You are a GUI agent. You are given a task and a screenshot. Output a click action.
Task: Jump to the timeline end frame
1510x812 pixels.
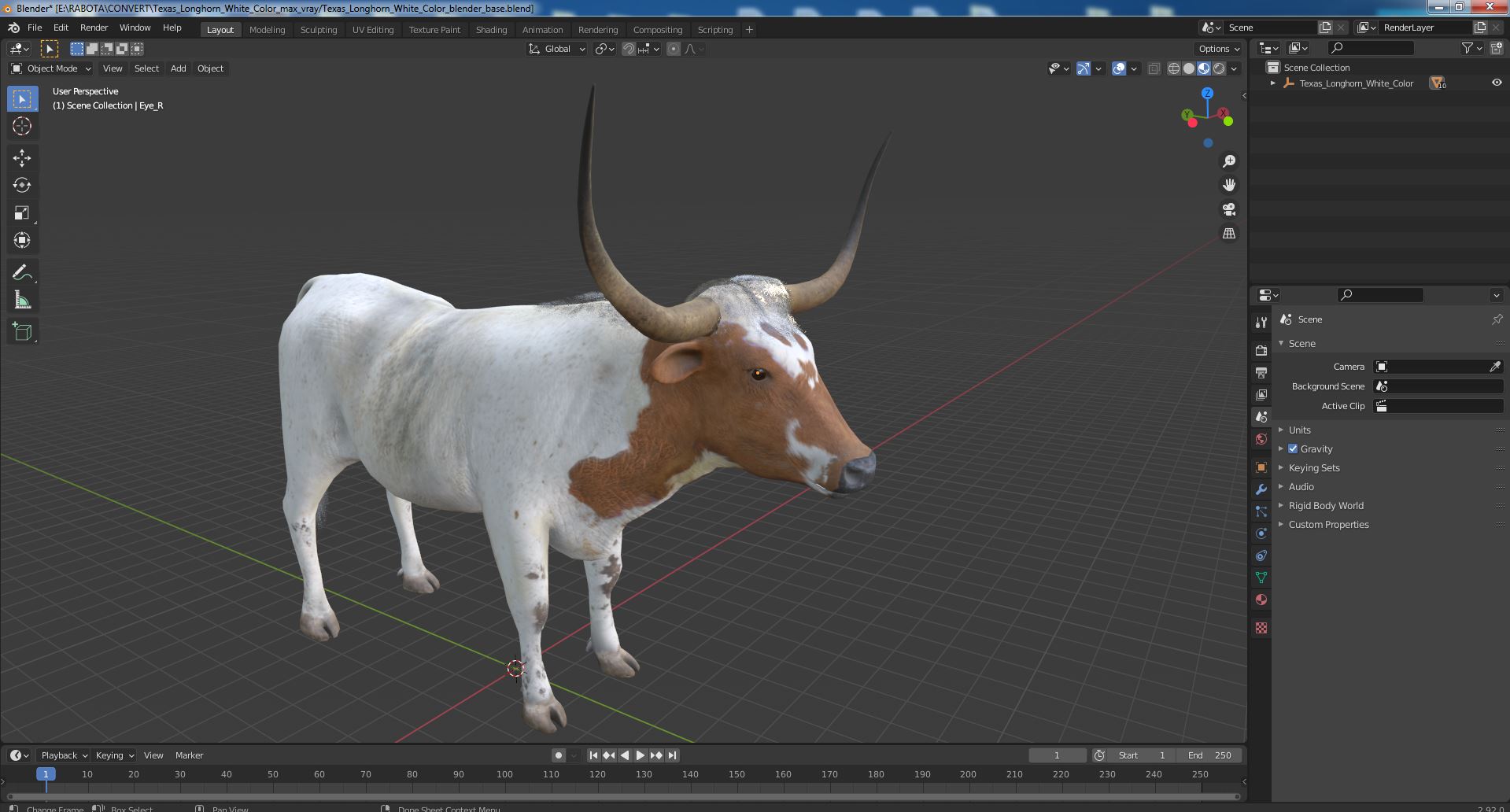672,755
